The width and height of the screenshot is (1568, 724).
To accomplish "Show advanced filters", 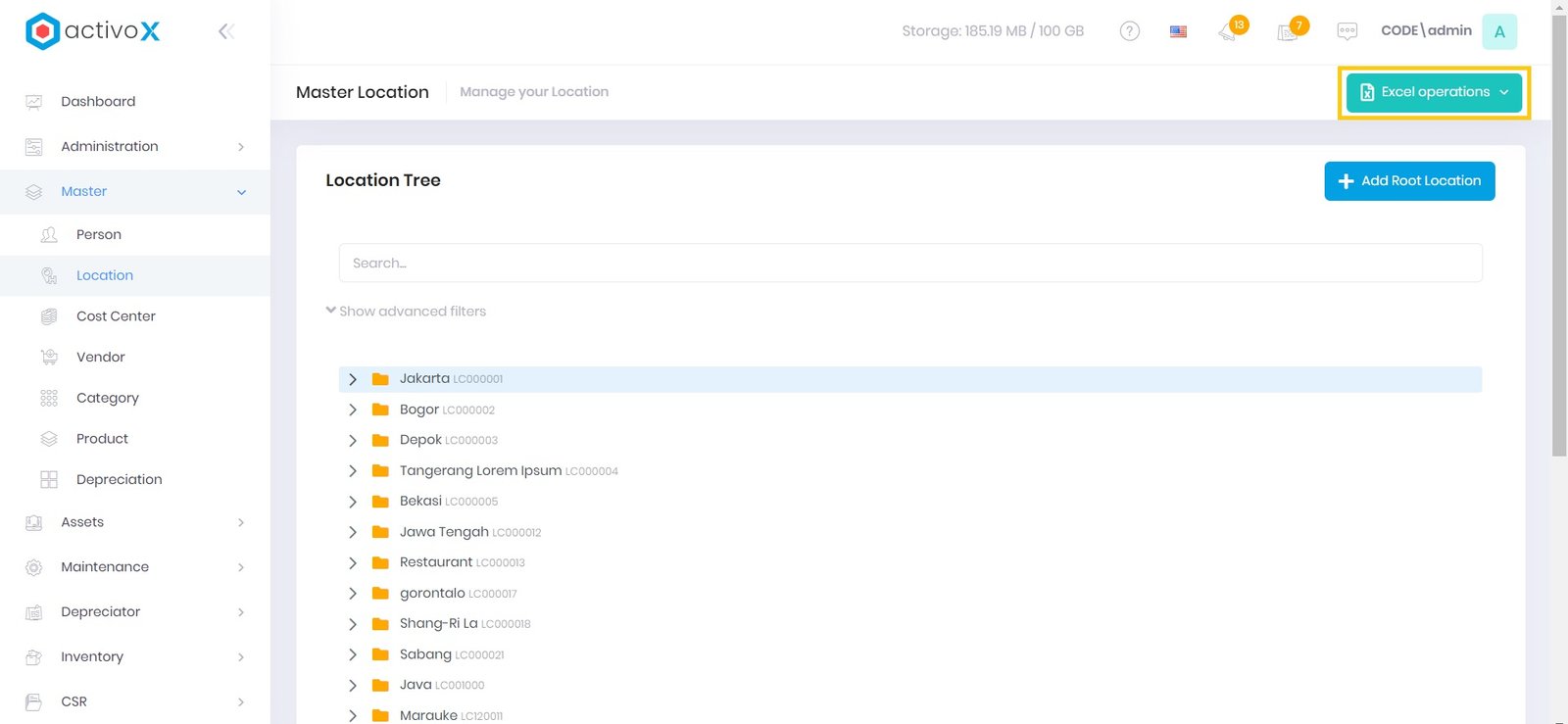I will 406,312.
